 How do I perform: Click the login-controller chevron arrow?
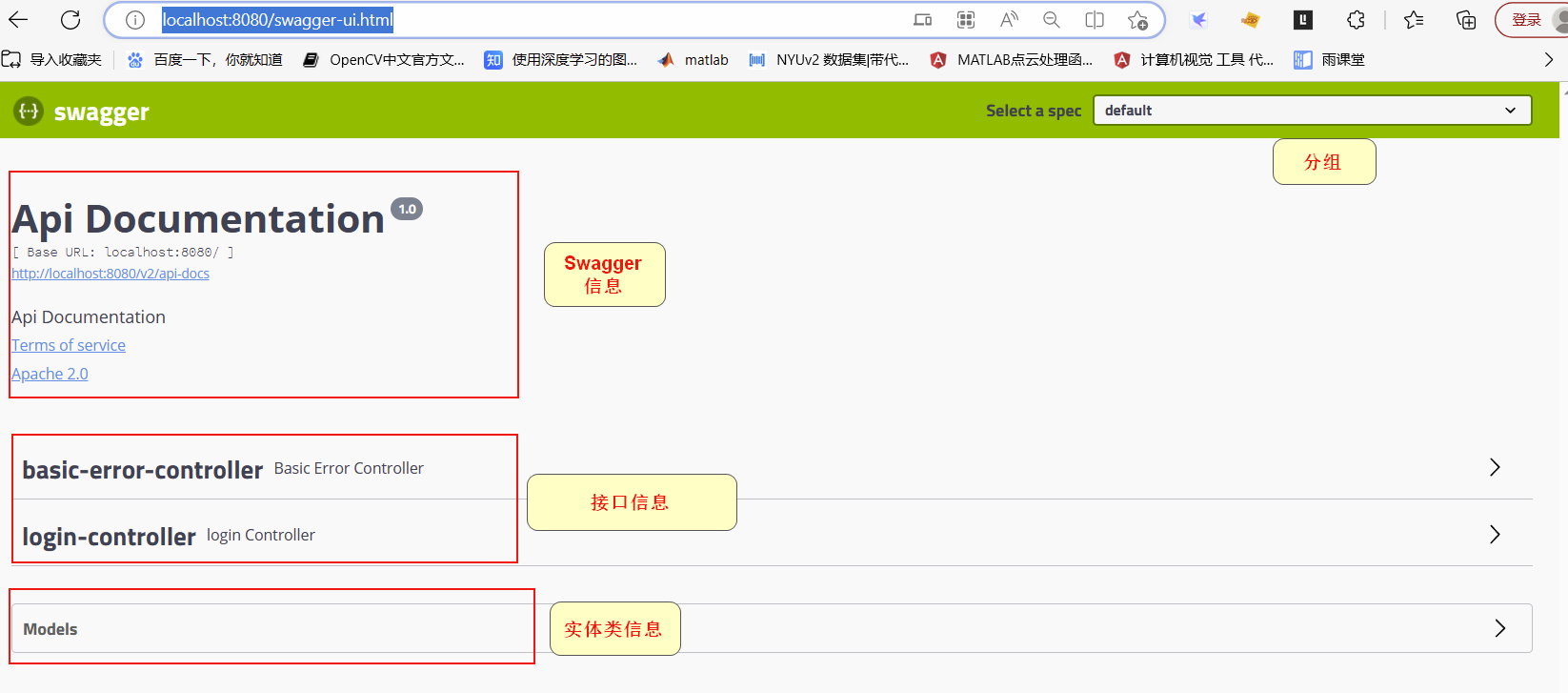click(1495, 534)
